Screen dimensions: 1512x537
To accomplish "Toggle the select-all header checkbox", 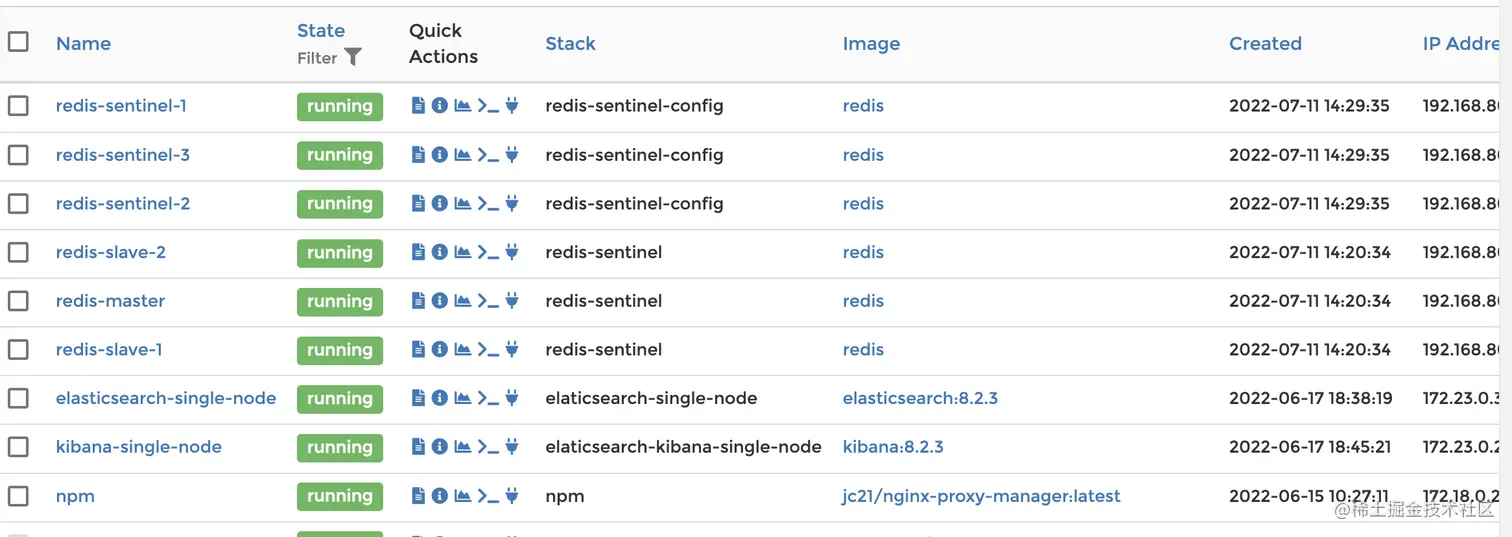I will tap(18, 42).
